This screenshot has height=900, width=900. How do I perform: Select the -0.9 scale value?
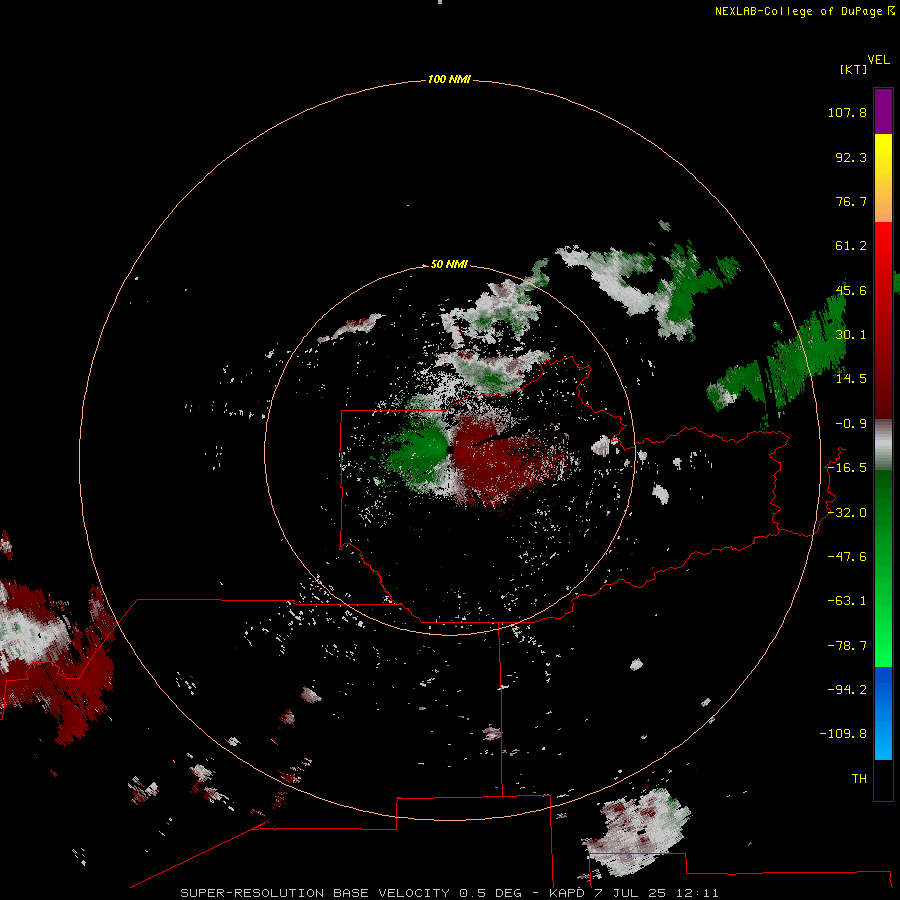coord(851,424)
